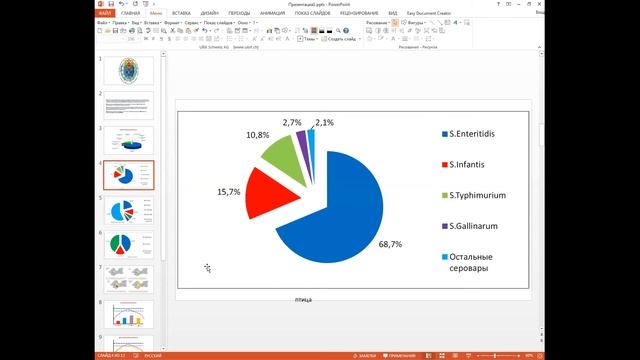
Task: Click the Redo icon in quick access toolbar
Action: pos(135,4)
